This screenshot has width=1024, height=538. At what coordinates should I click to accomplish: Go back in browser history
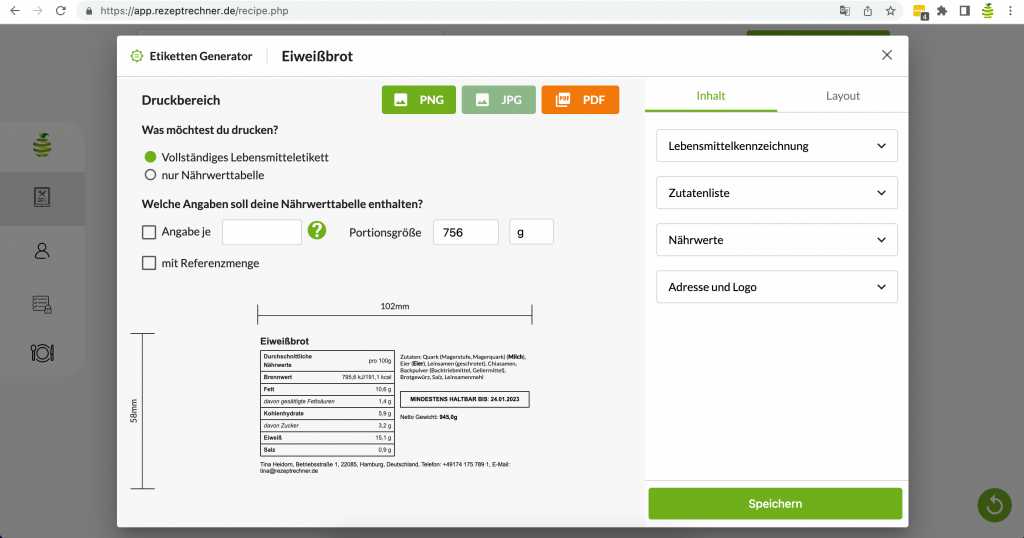click(x=15, y=10)
